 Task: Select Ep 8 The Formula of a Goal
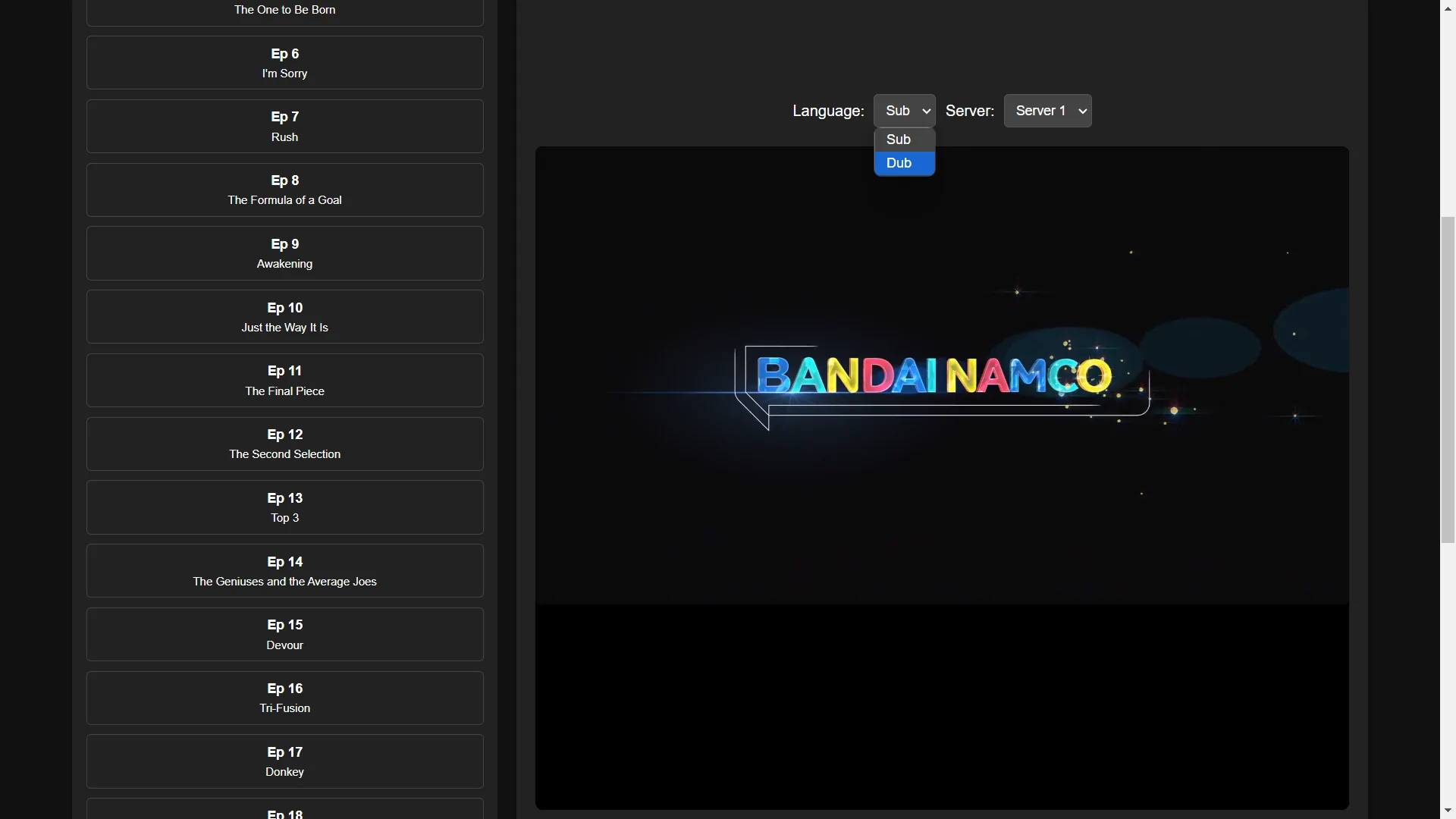(x=284, y=190)
